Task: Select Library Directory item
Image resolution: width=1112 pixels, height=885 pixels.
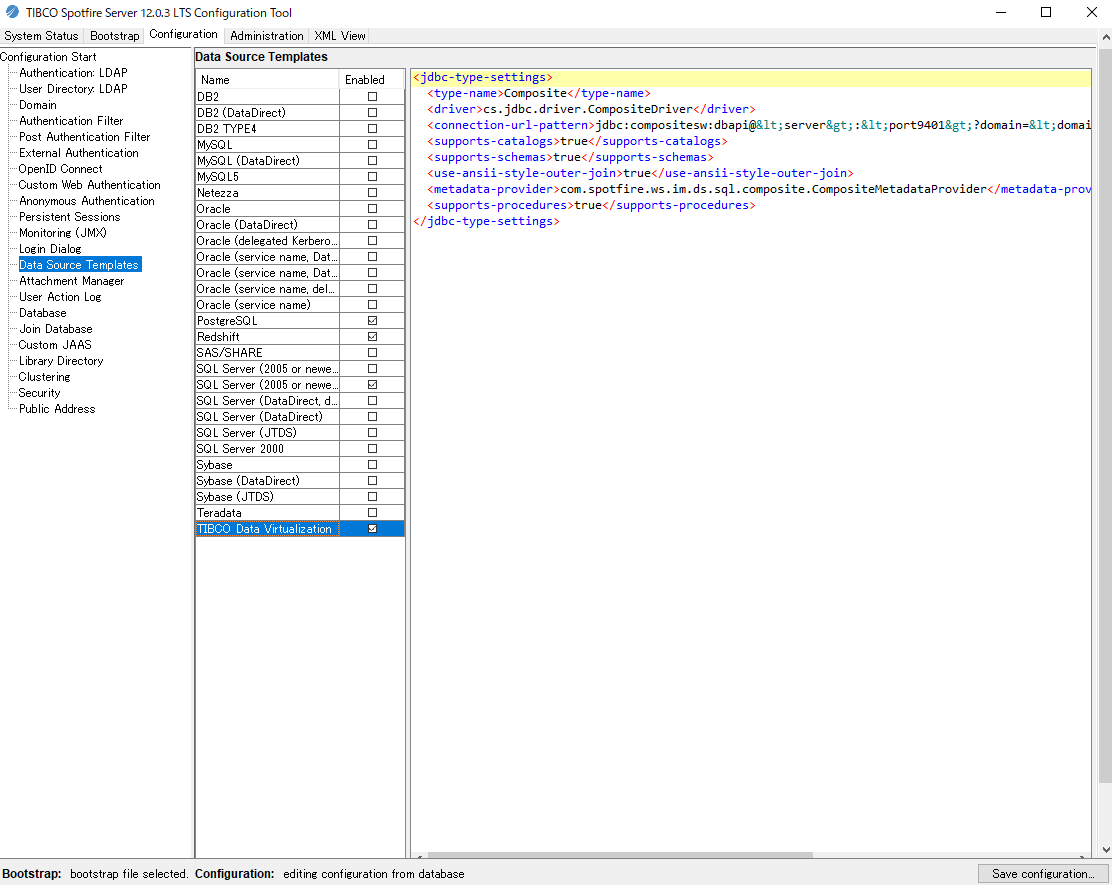Action: 61,361
